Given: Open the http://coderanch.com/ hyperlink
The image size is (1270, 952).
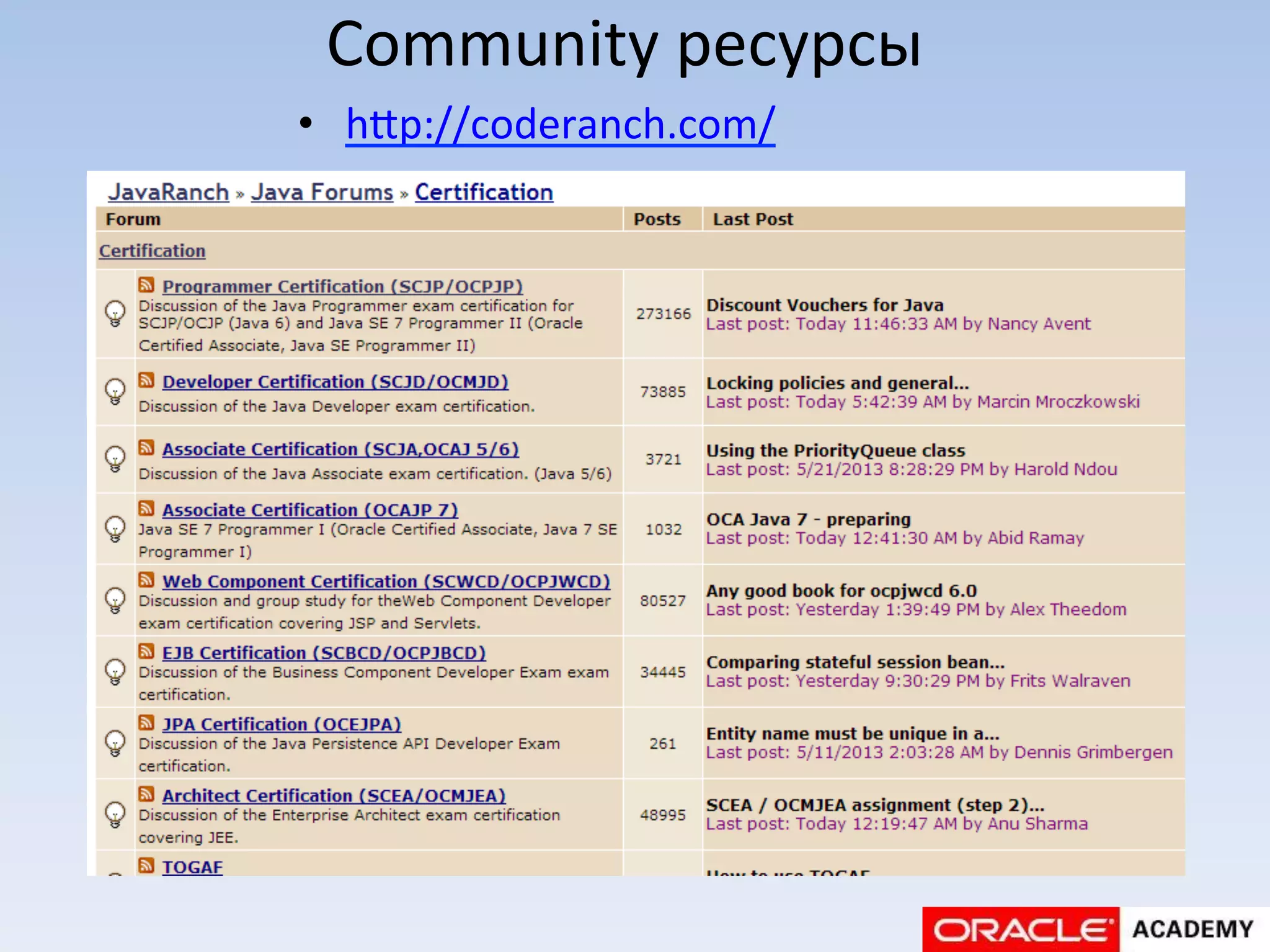Looking at the screenshot, I should (560, 125).
